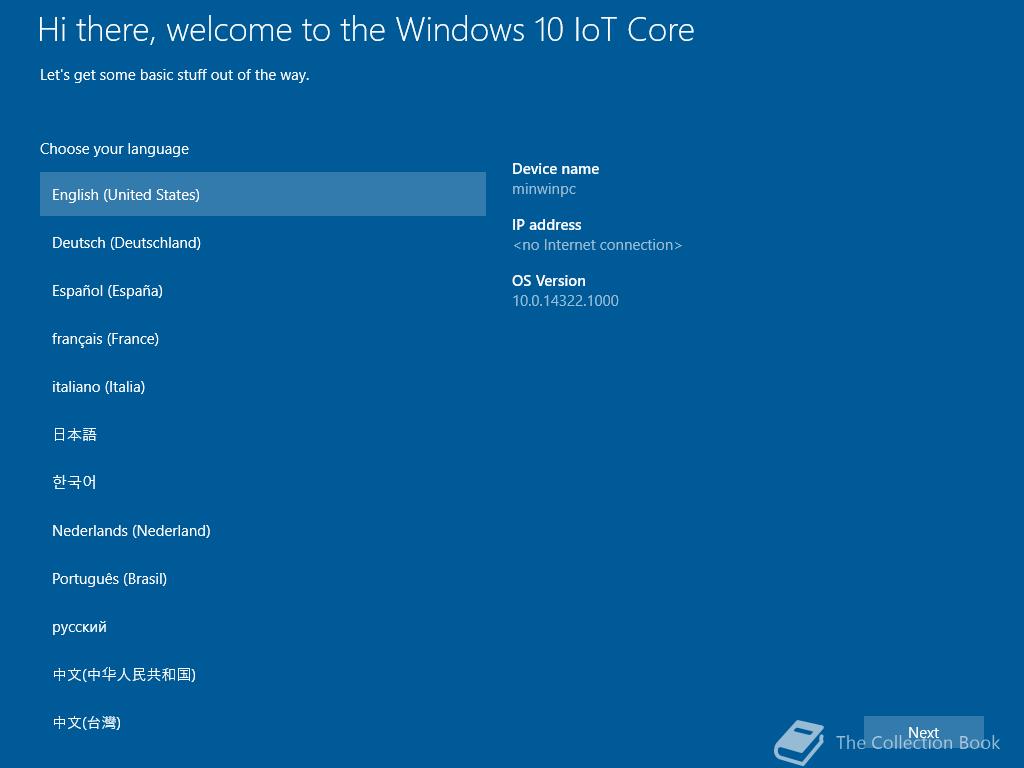Click the IP address label
This screenshot has width=1024, height=768.
547,225
